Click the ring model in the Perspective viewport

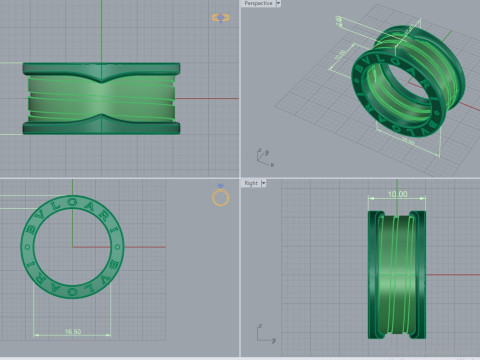pos(408,82)
